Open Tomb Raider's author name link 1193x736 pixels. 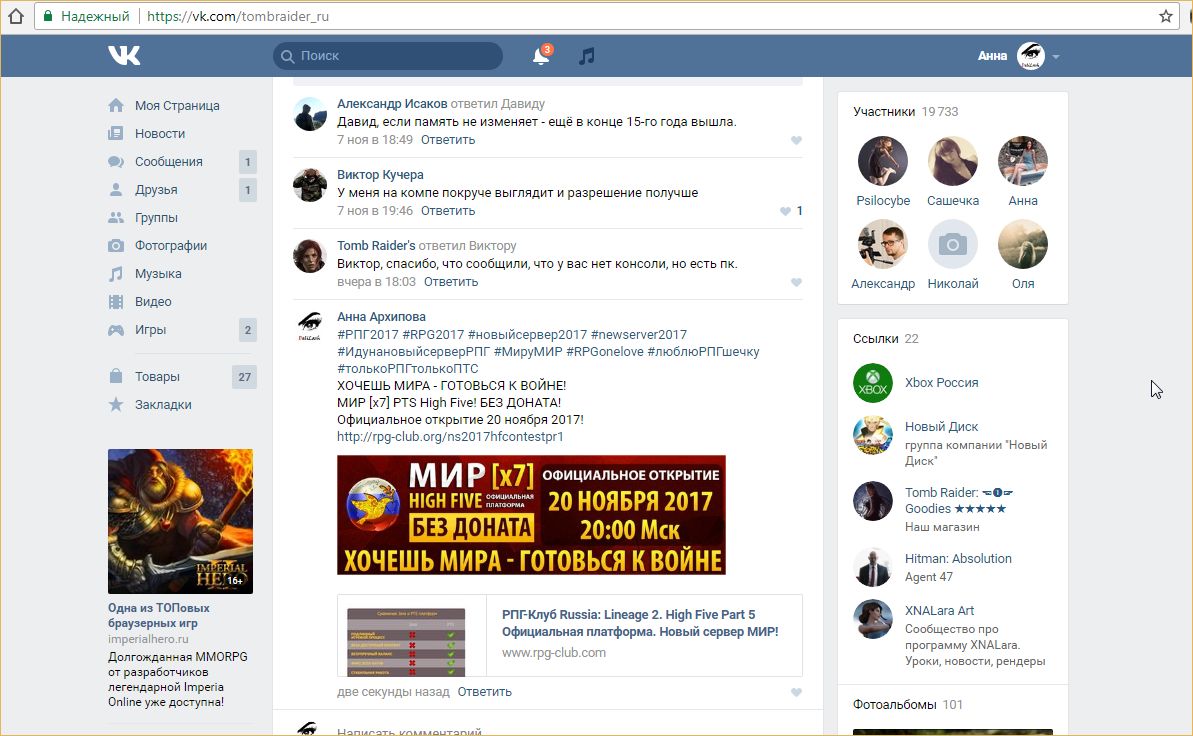pos(376,245)
